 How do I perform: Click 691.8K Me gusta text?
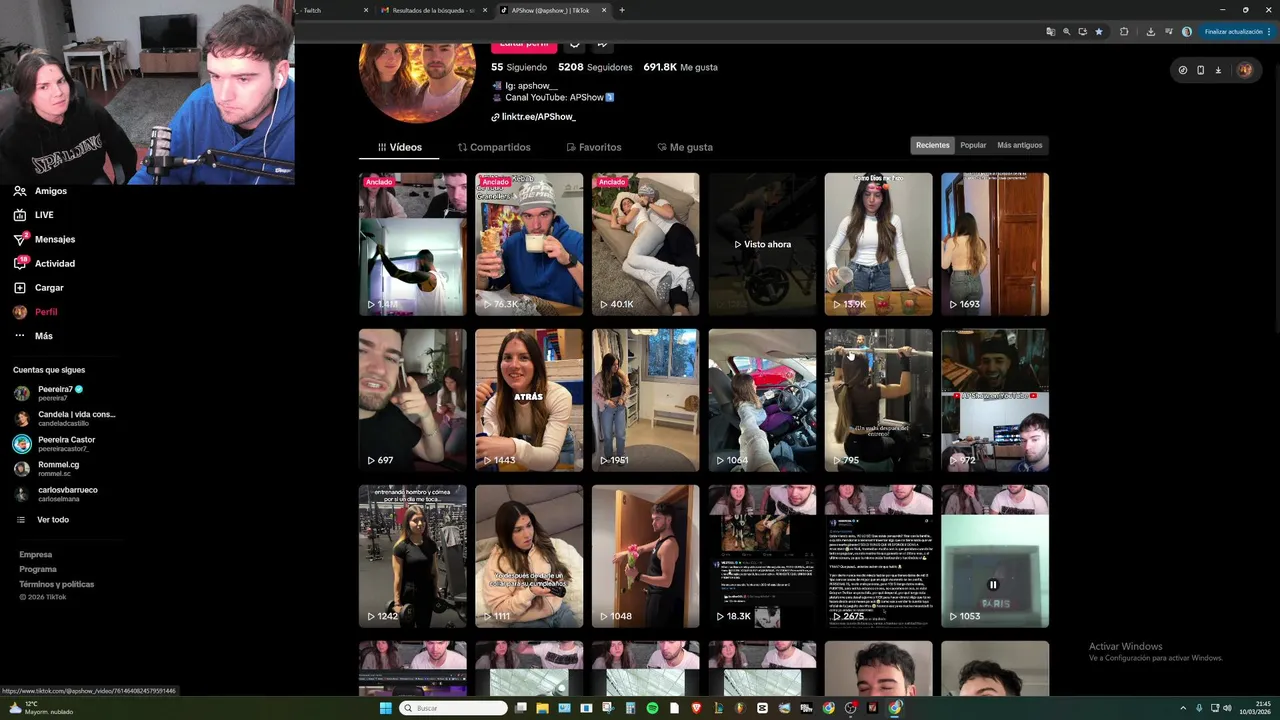[680, 67]
